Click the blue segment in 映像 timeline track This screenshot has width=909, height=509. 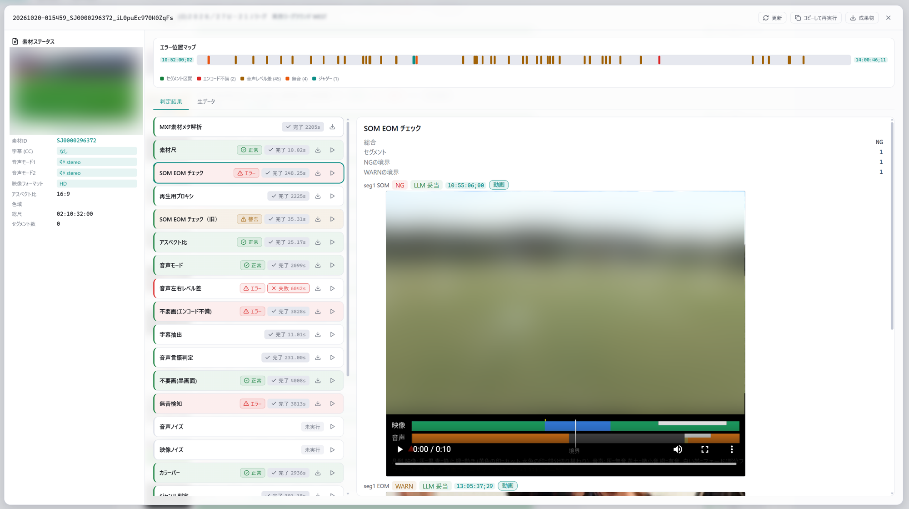tap(577, 426)
